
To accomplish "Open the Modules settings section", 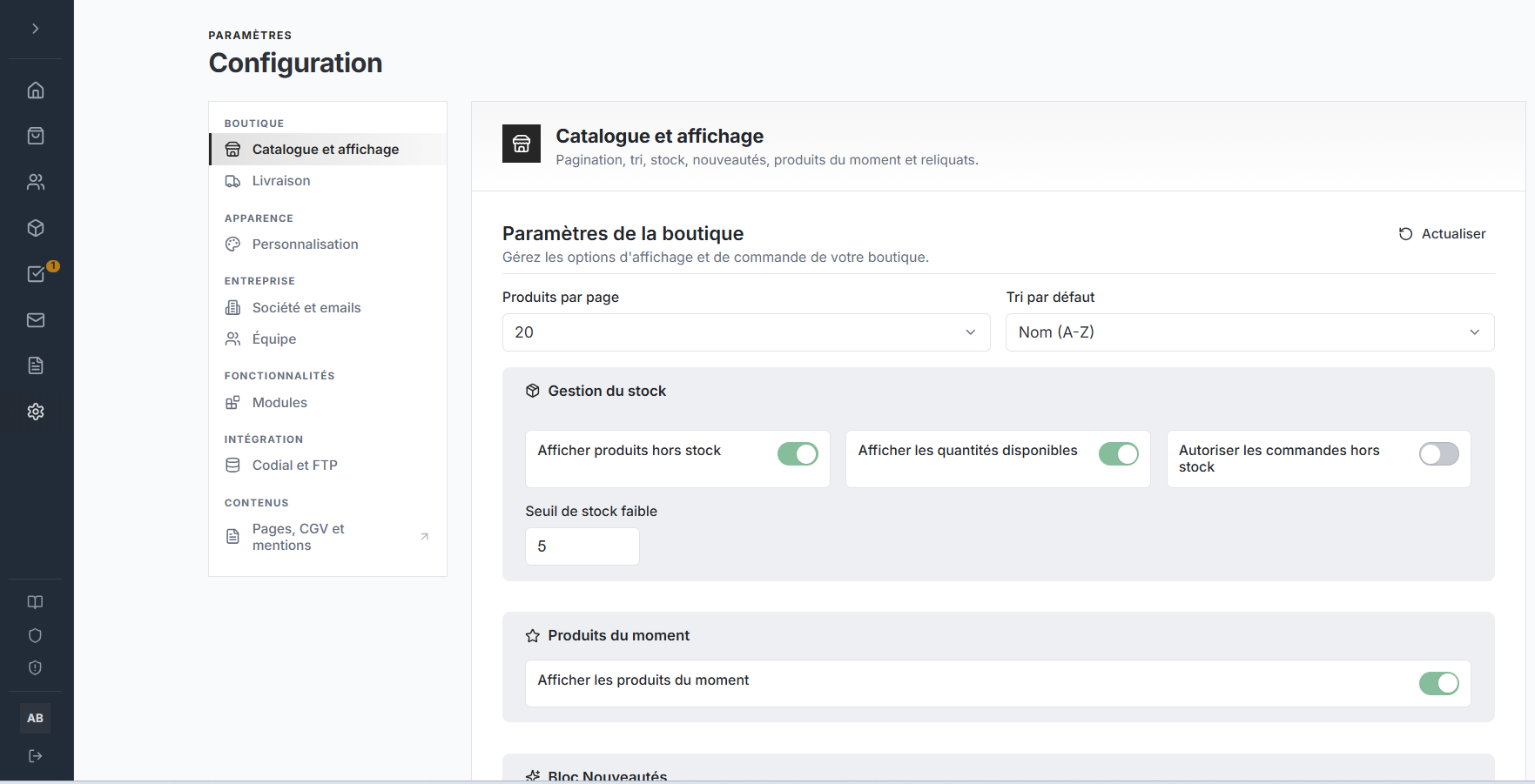I will coord(327,403).
